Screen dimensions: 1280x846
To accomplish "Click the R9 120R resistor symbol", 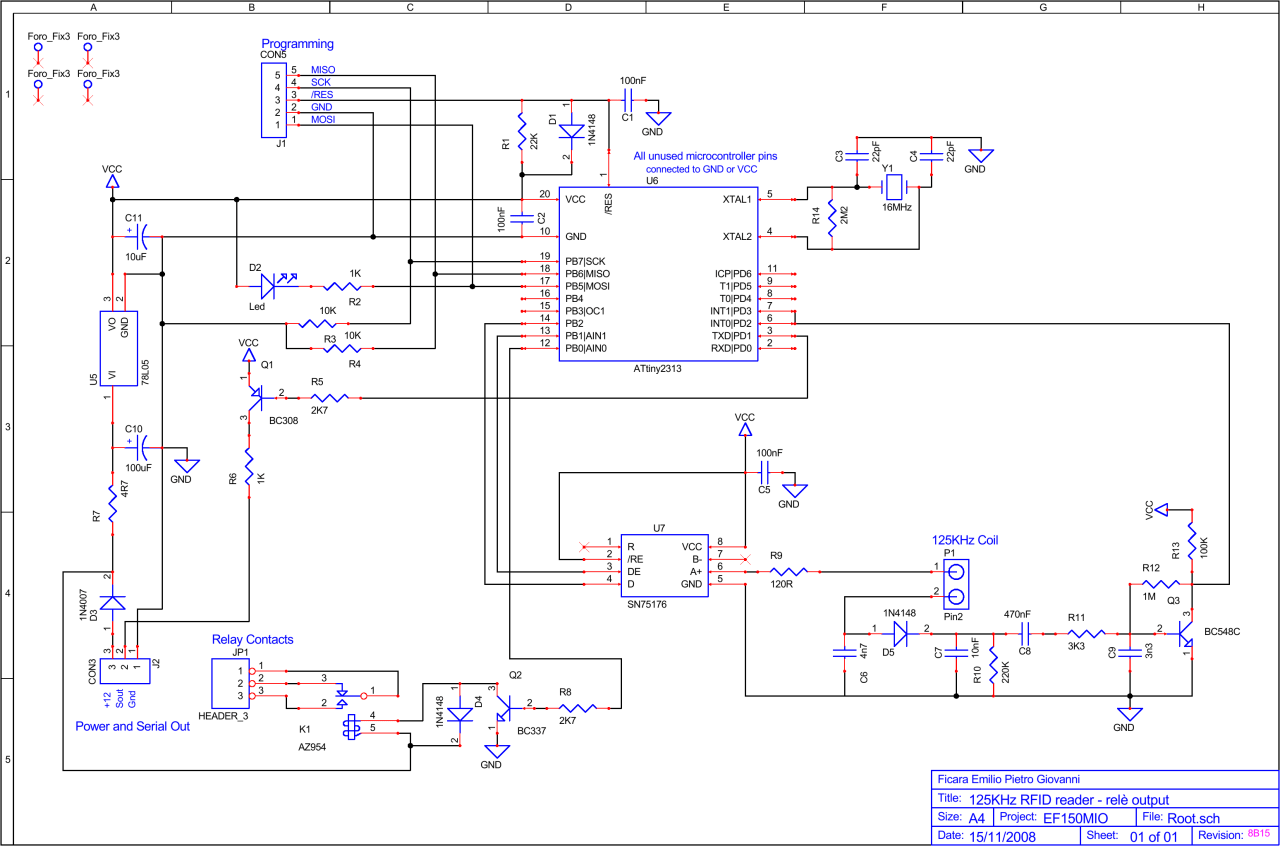I will click(x=788, y=572).
